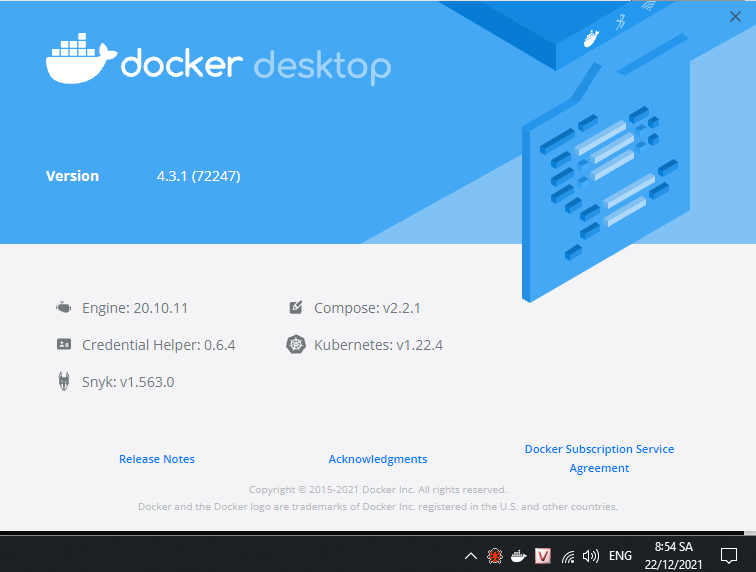
Task: Open the Acknowledgments link
Action: point(378,459)
